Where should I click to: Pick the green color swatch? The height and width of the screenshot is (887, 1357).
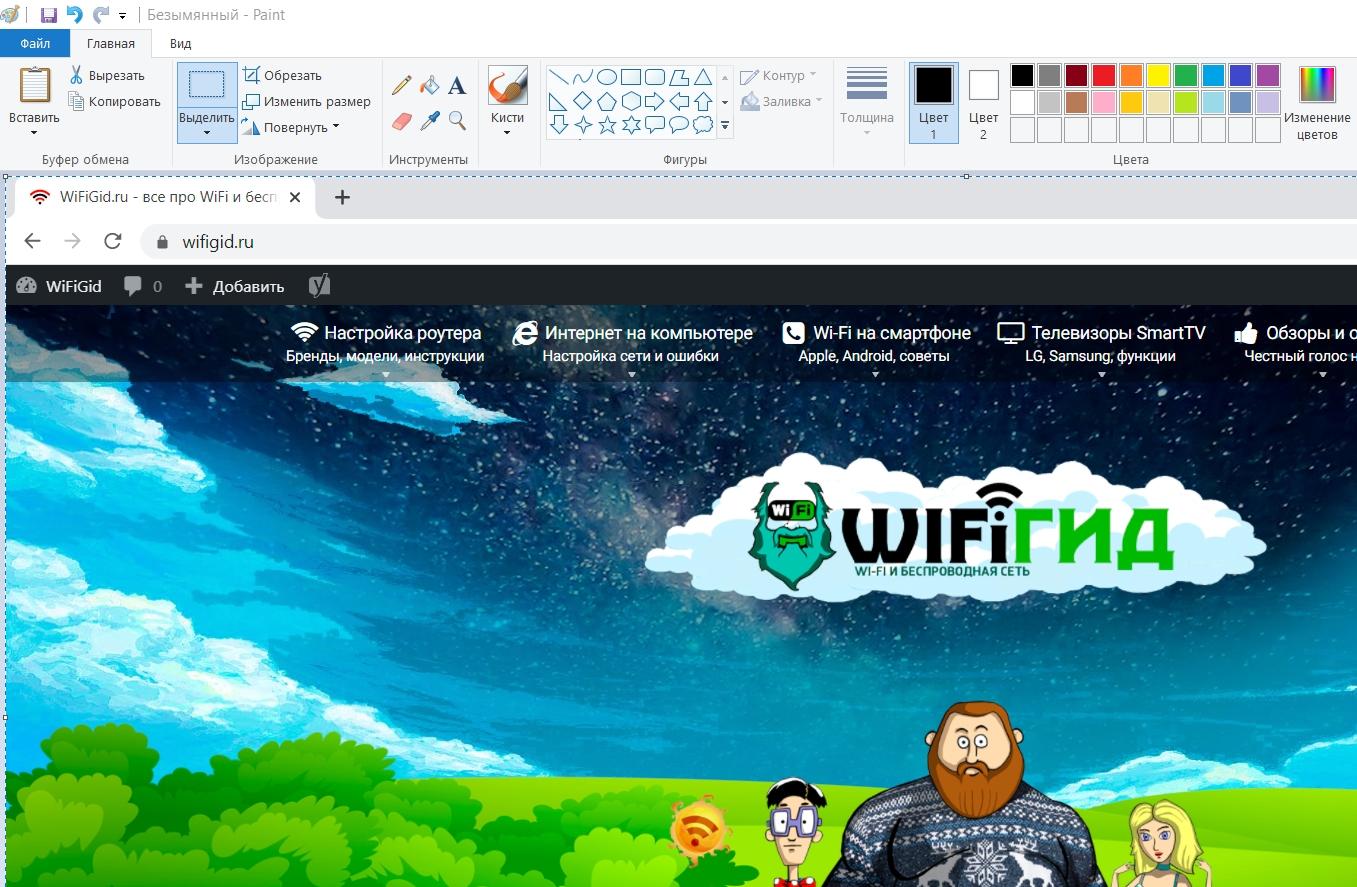click(1186, 76)
